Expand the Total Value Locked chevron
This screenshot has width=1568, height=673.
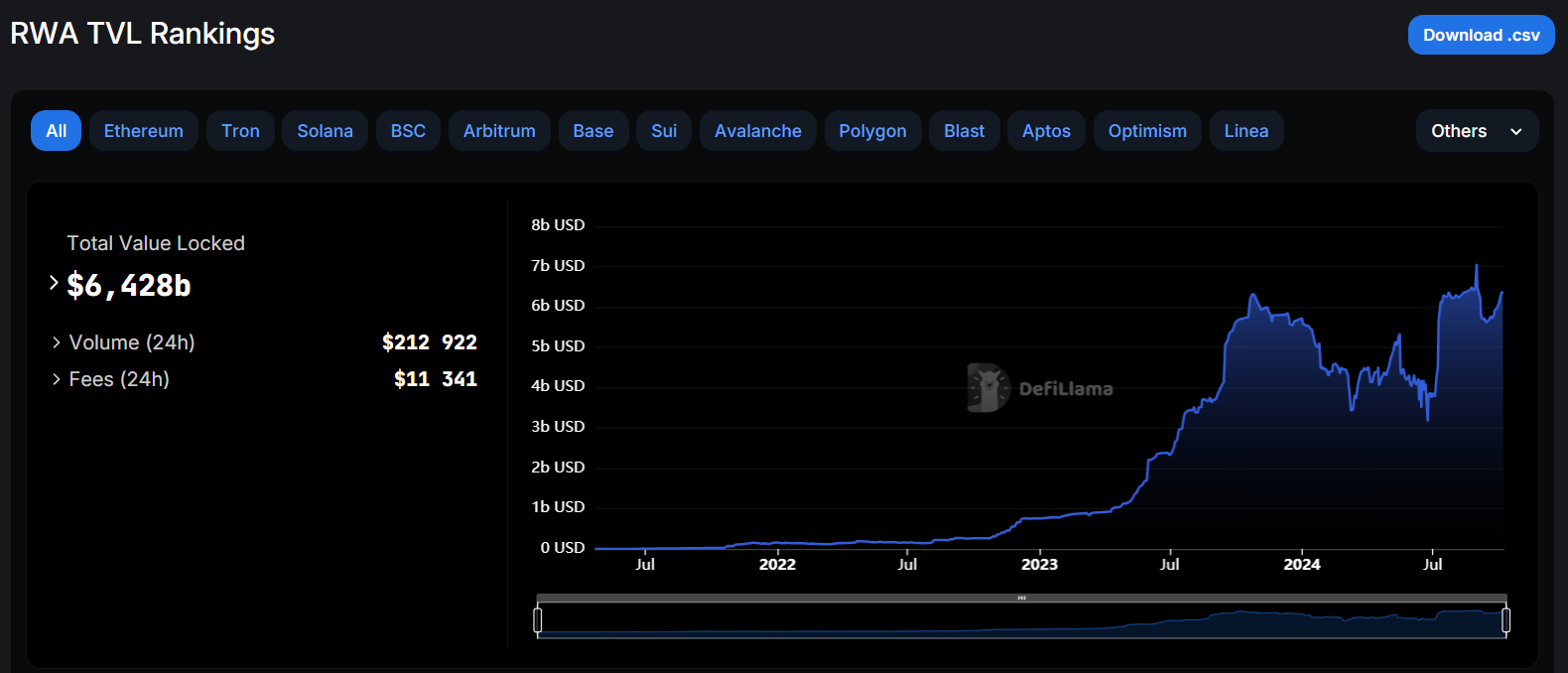54,284
